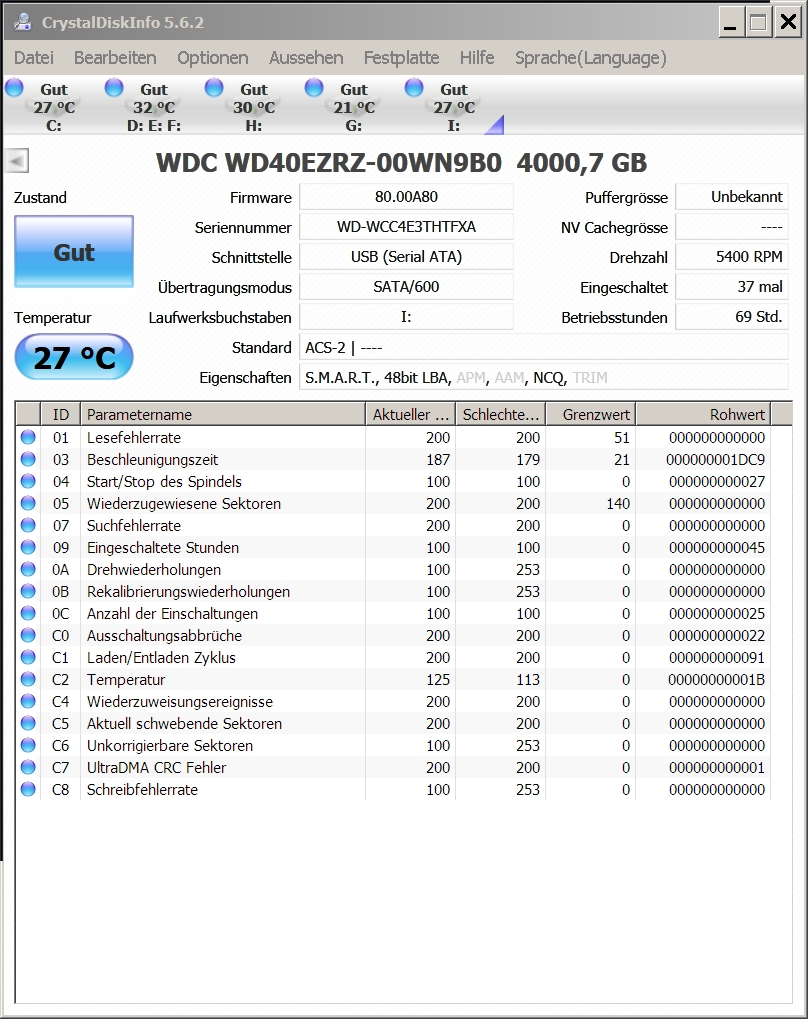Click the Grenzwert column header
Image resolution: width=808 pixels, height=1019 pixels.
591,415
